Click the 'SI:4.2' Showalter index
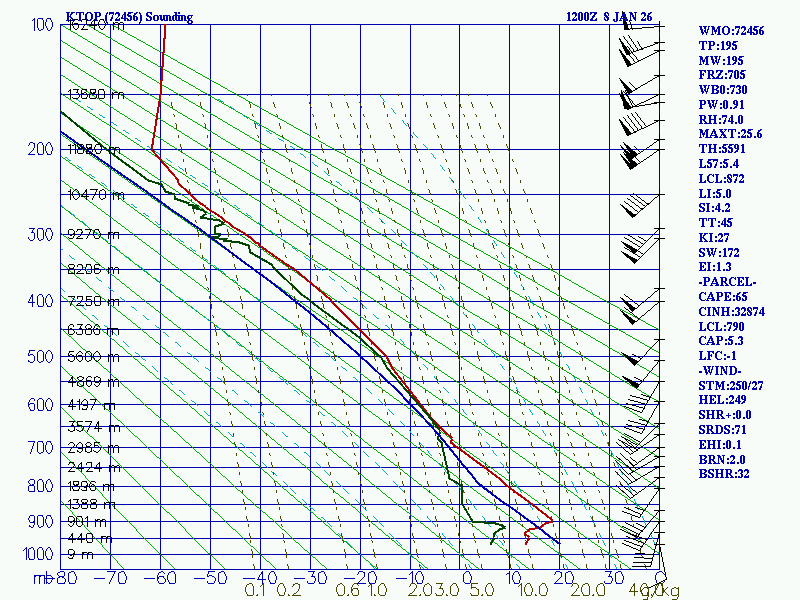800x600 pixels. click(714, 208)
